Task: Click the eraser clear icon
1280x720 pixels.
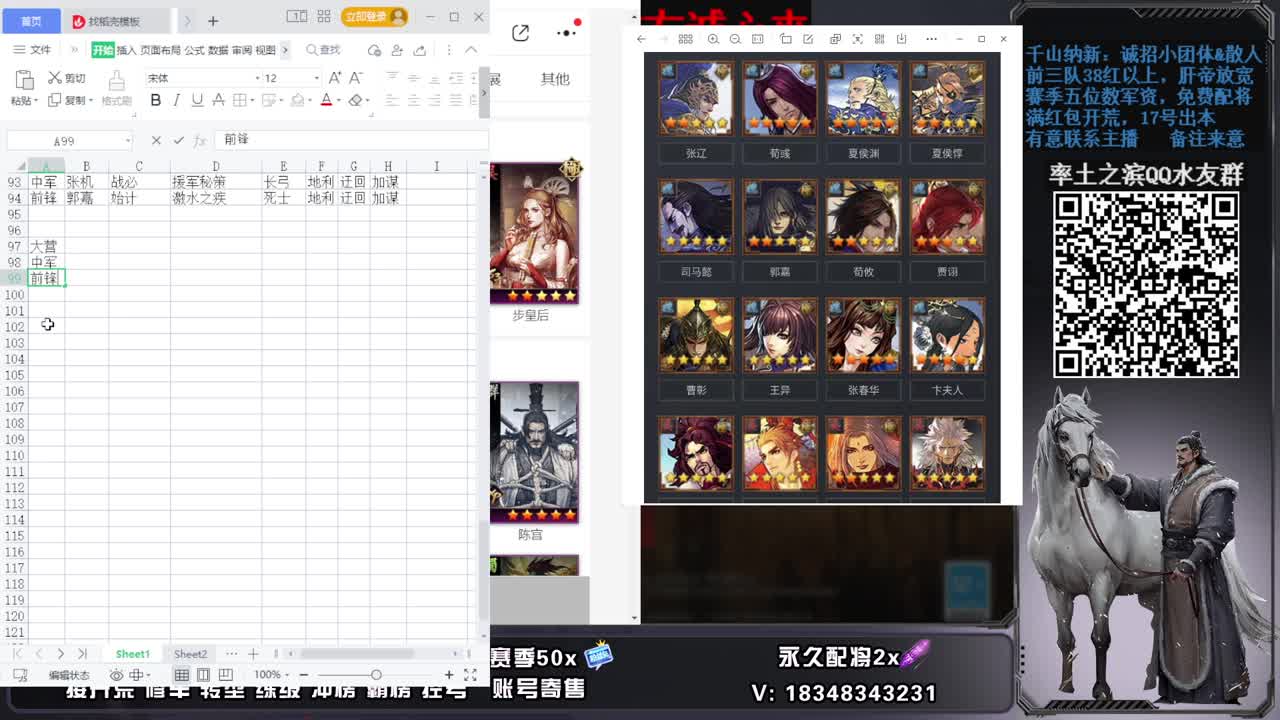Action: click(x=355, y=100)
